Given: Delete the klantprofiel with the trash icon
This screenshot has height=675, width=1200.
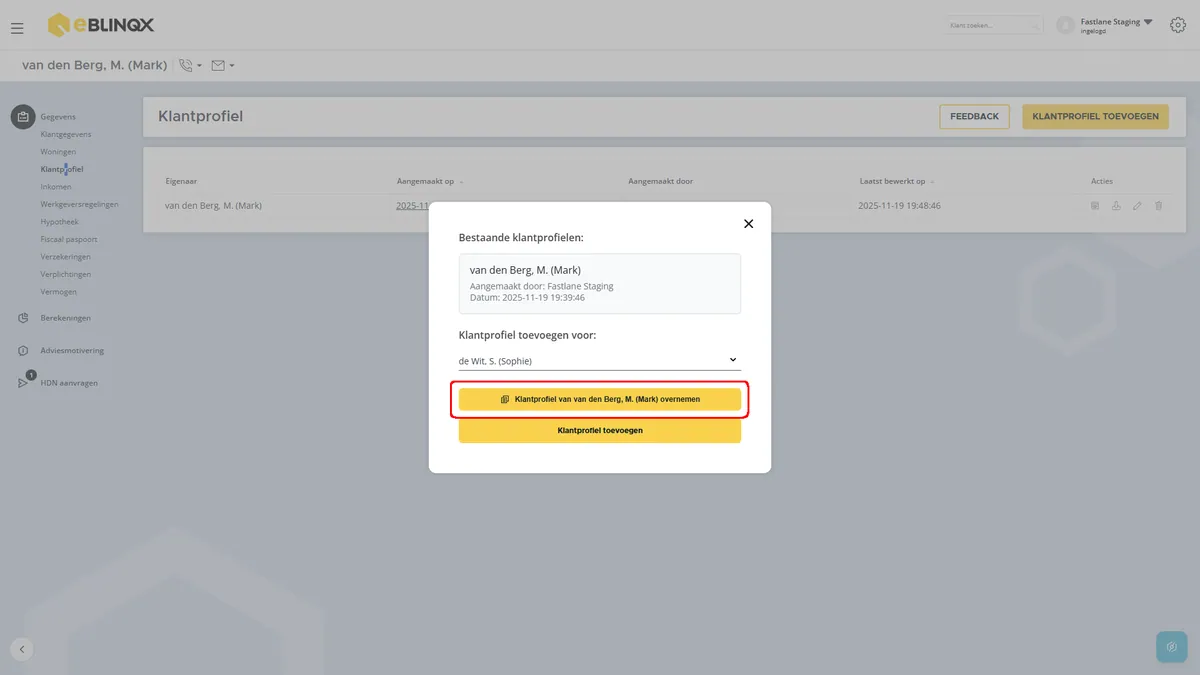Looking at the screenshot, I should (x=1158, y=206).
